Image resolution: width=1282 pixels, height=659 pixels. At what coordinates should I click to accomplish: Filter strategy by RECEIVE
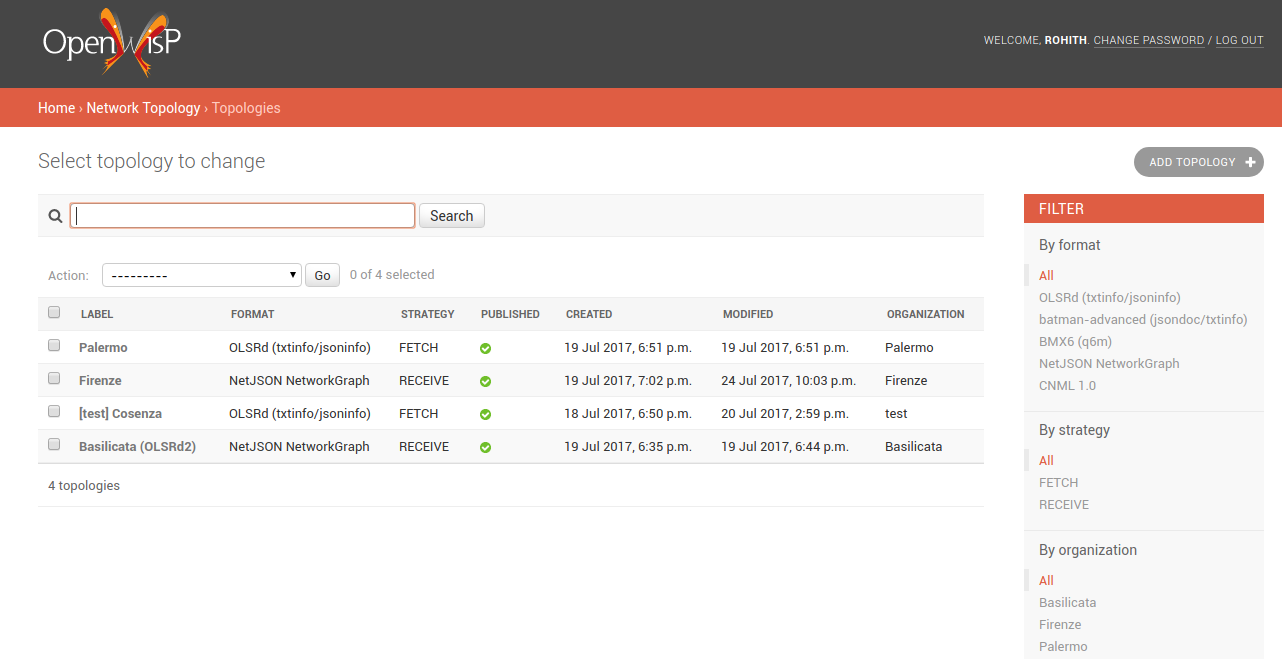(1064, 505)
